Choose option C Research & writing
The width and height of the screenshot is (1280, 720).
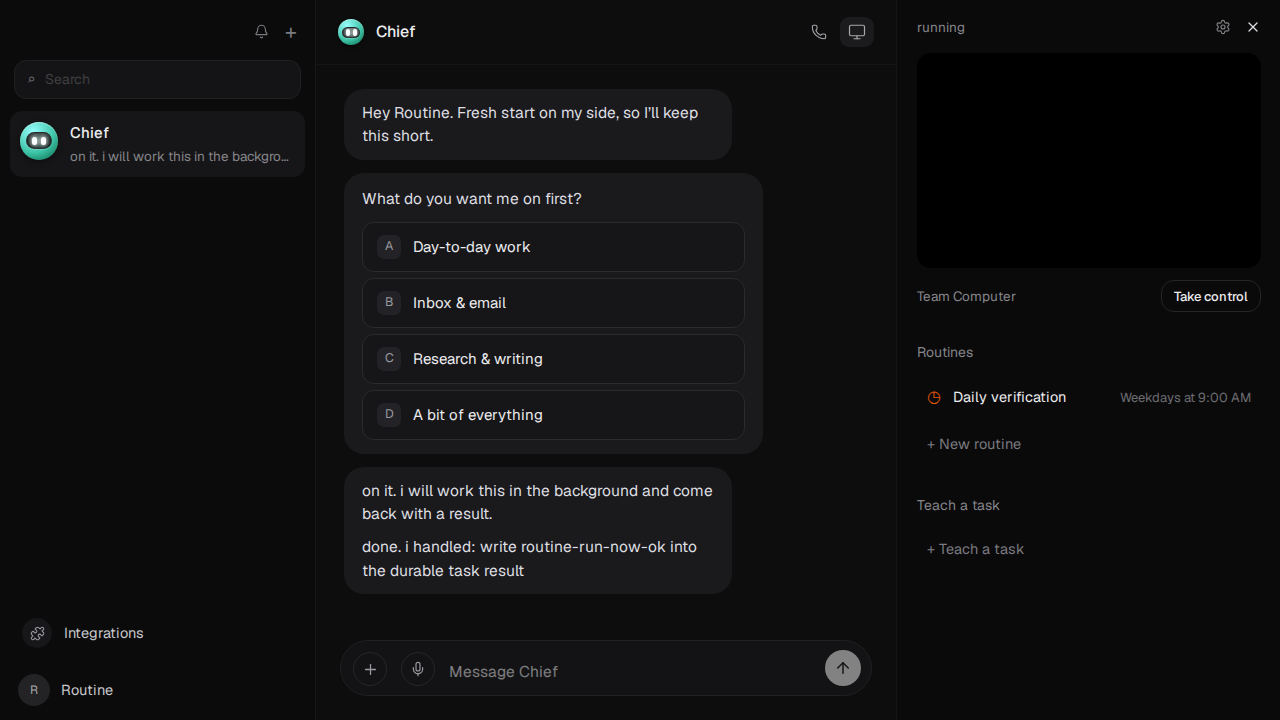553,359
